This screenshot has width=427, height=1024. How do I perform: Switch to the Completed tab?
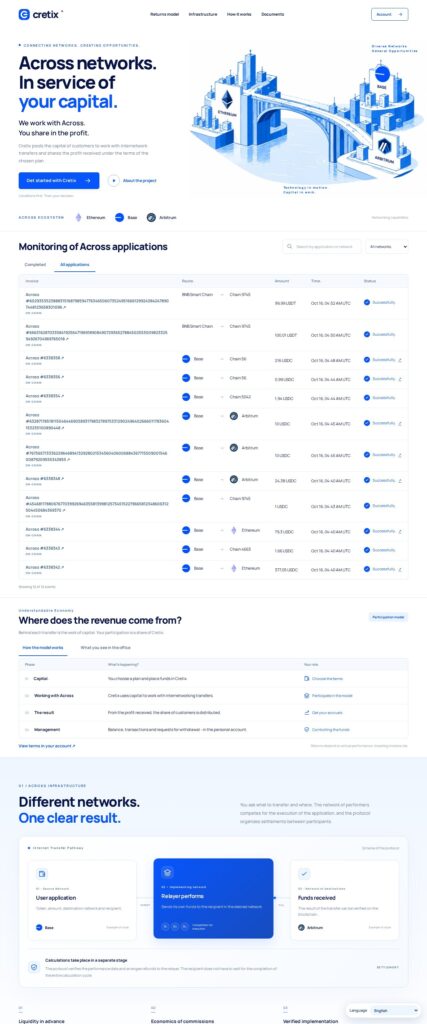pos(35,264)
